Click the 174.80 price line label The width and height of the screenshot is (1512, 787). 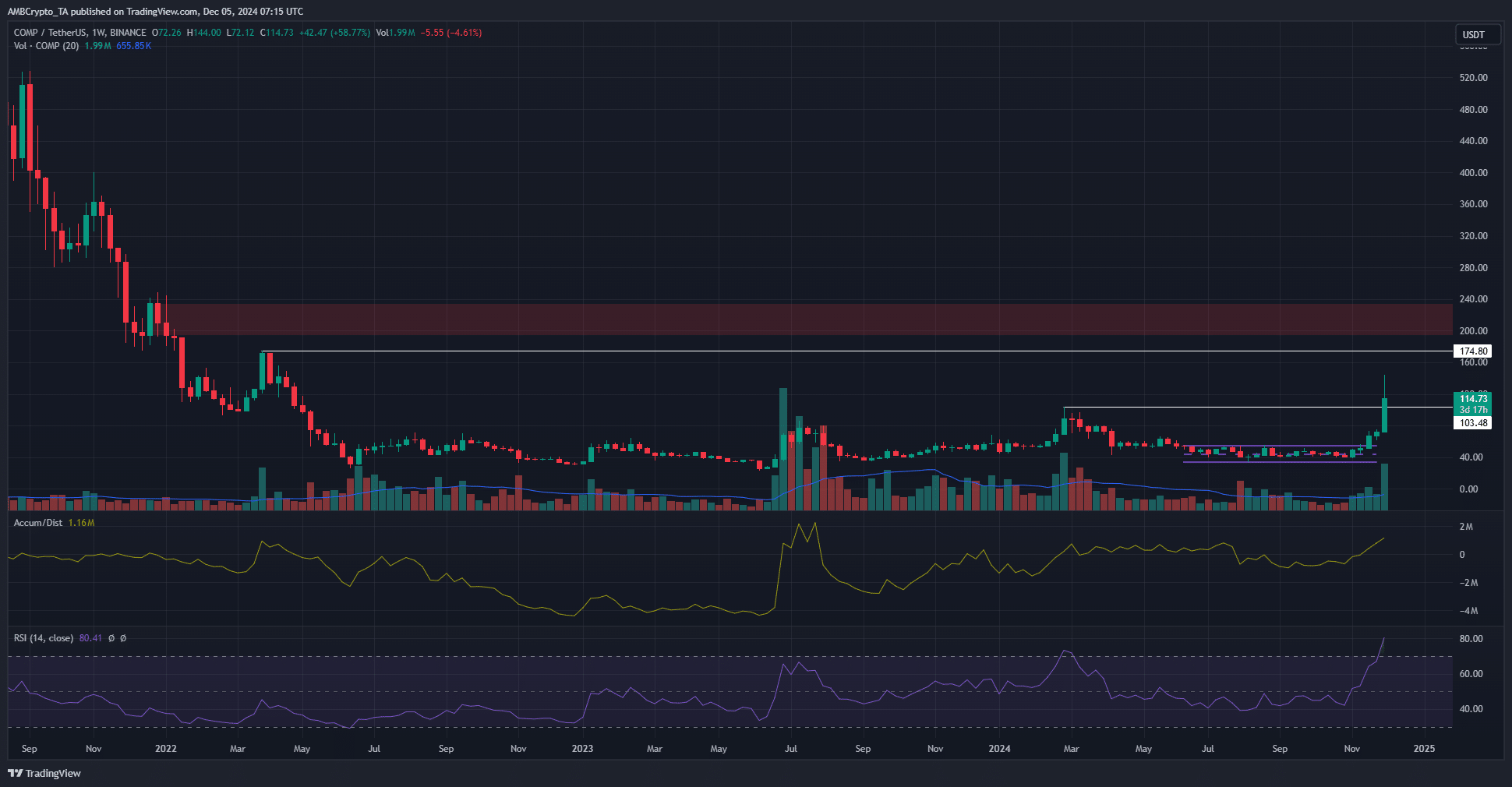click(1473, 351)
